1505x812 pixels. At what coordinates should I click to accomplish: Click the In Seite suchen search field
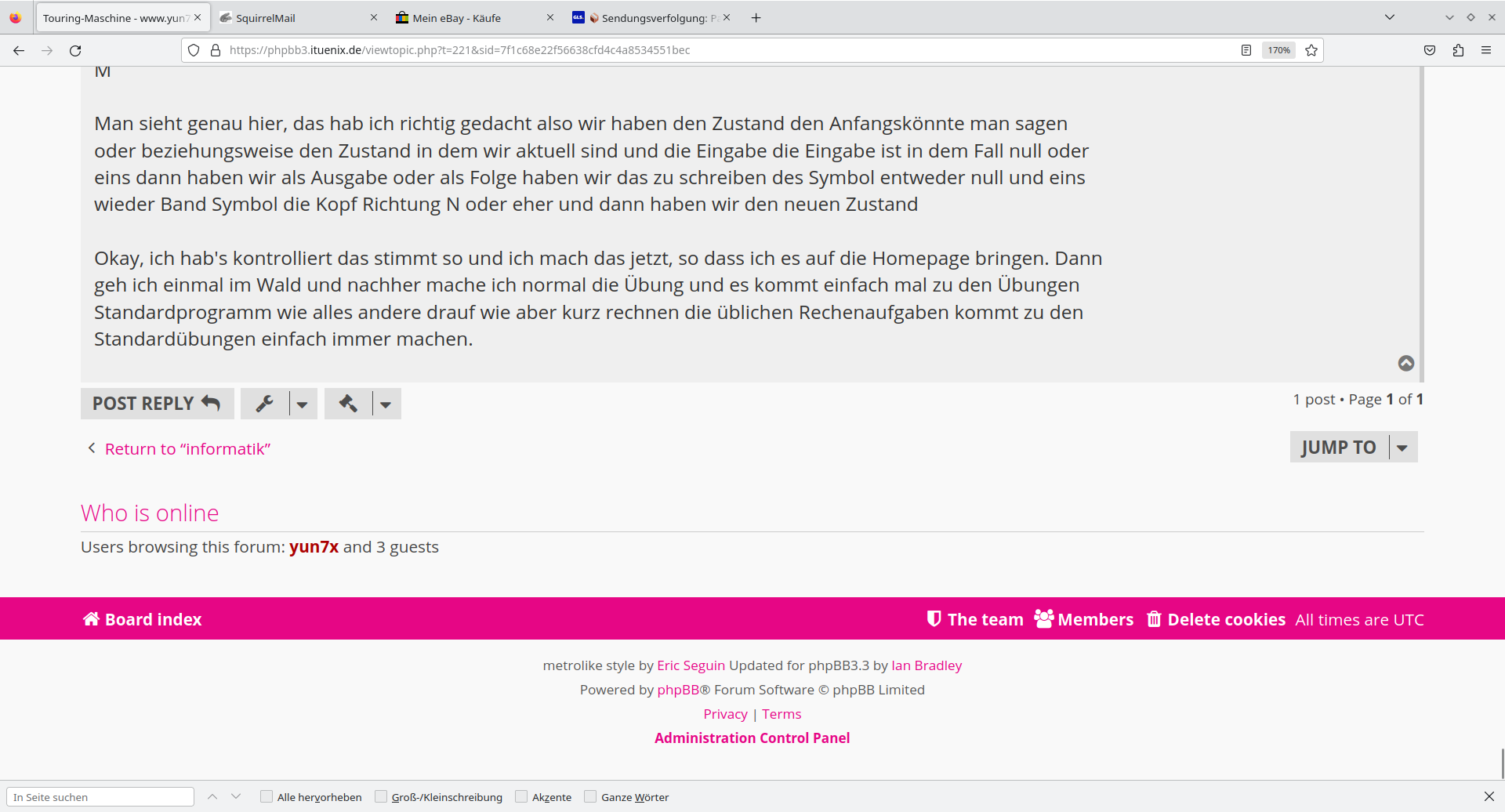[x=100, y=797]
